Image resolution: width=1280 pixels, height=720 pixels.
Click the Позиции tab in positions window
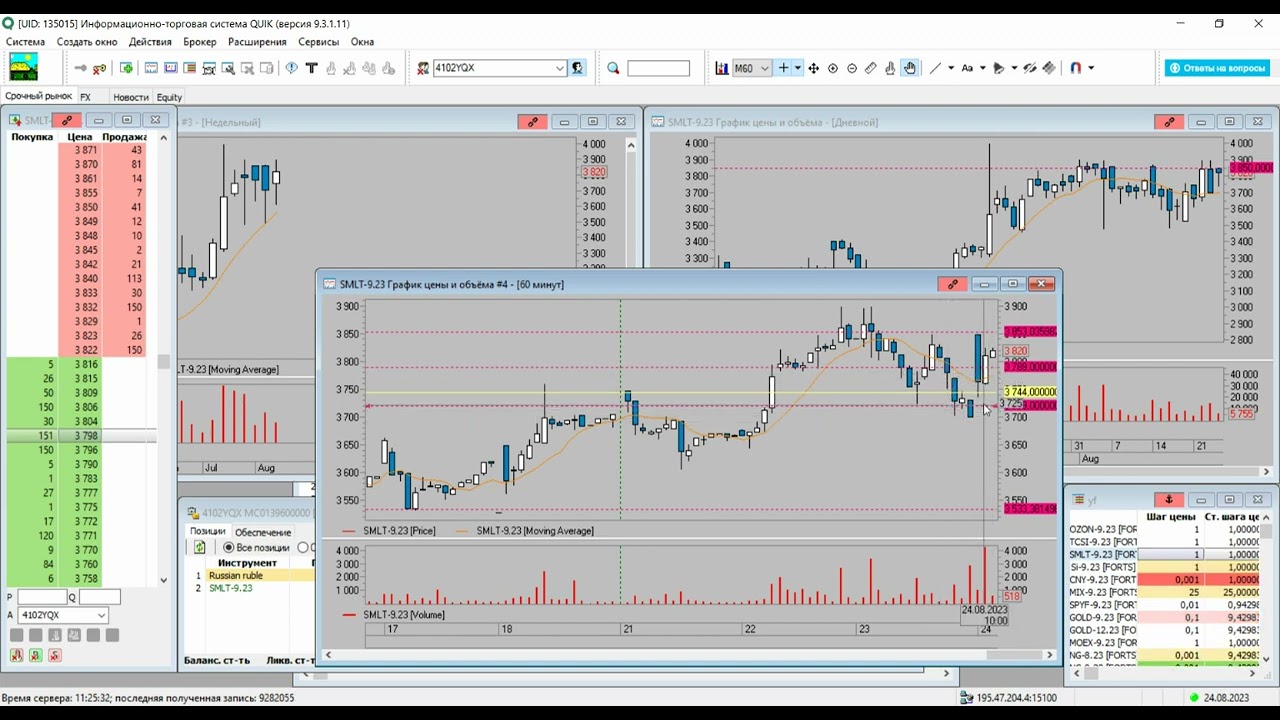point(208,532)
